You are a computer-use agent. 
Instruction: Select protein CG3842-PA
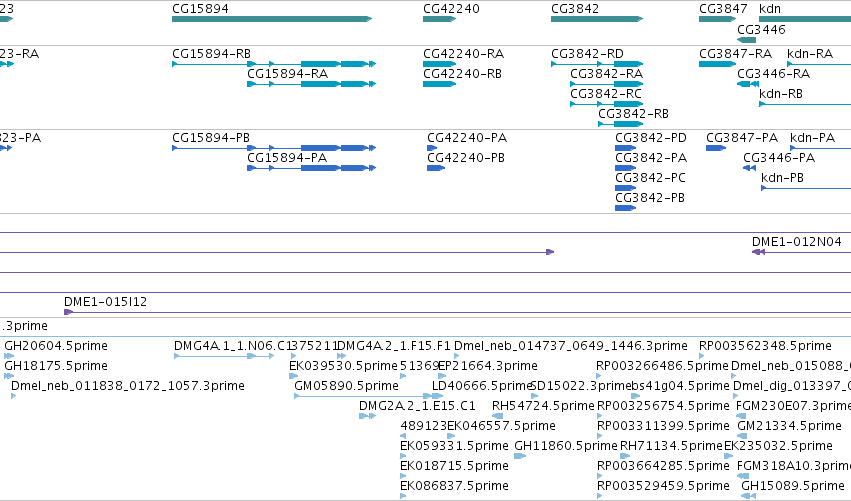pyautogui.click(x=625, y=168)
